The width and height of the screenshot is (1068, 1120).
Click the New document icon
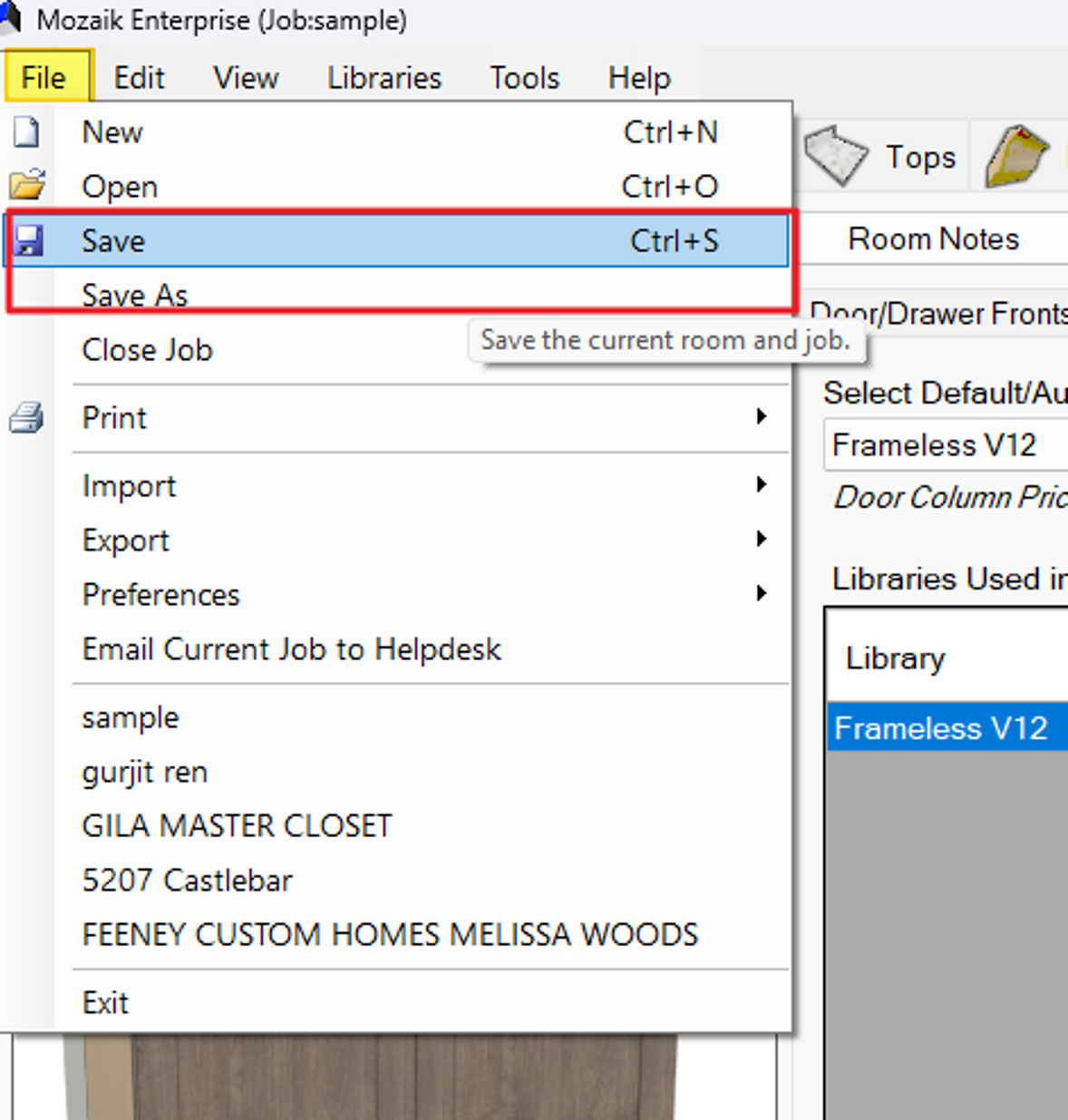26,132
